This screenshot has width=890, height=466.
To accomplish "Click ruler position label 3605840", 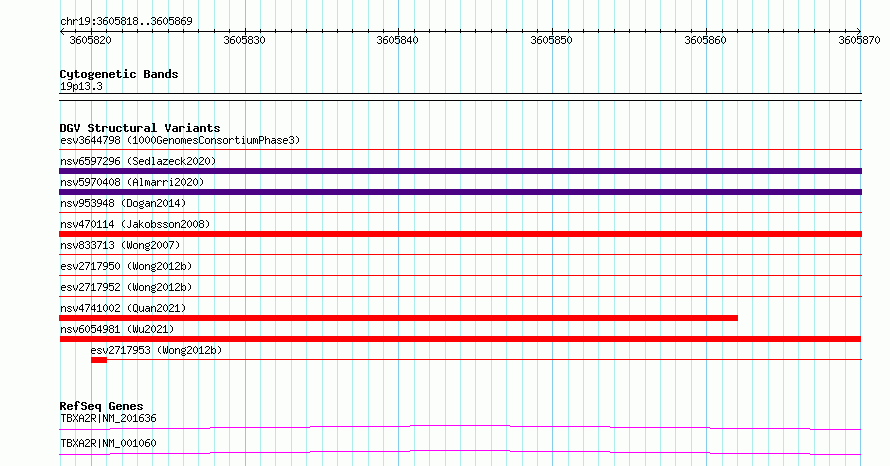I will (x=397, y=40).
